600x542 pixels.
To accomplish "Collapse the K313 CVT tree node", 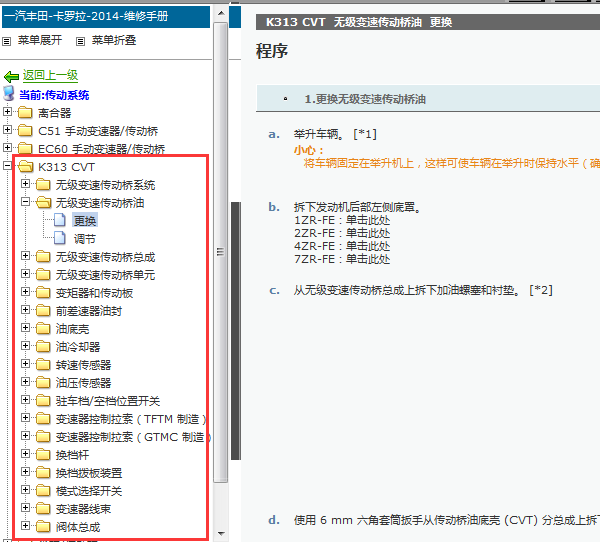I will (7, 165).
